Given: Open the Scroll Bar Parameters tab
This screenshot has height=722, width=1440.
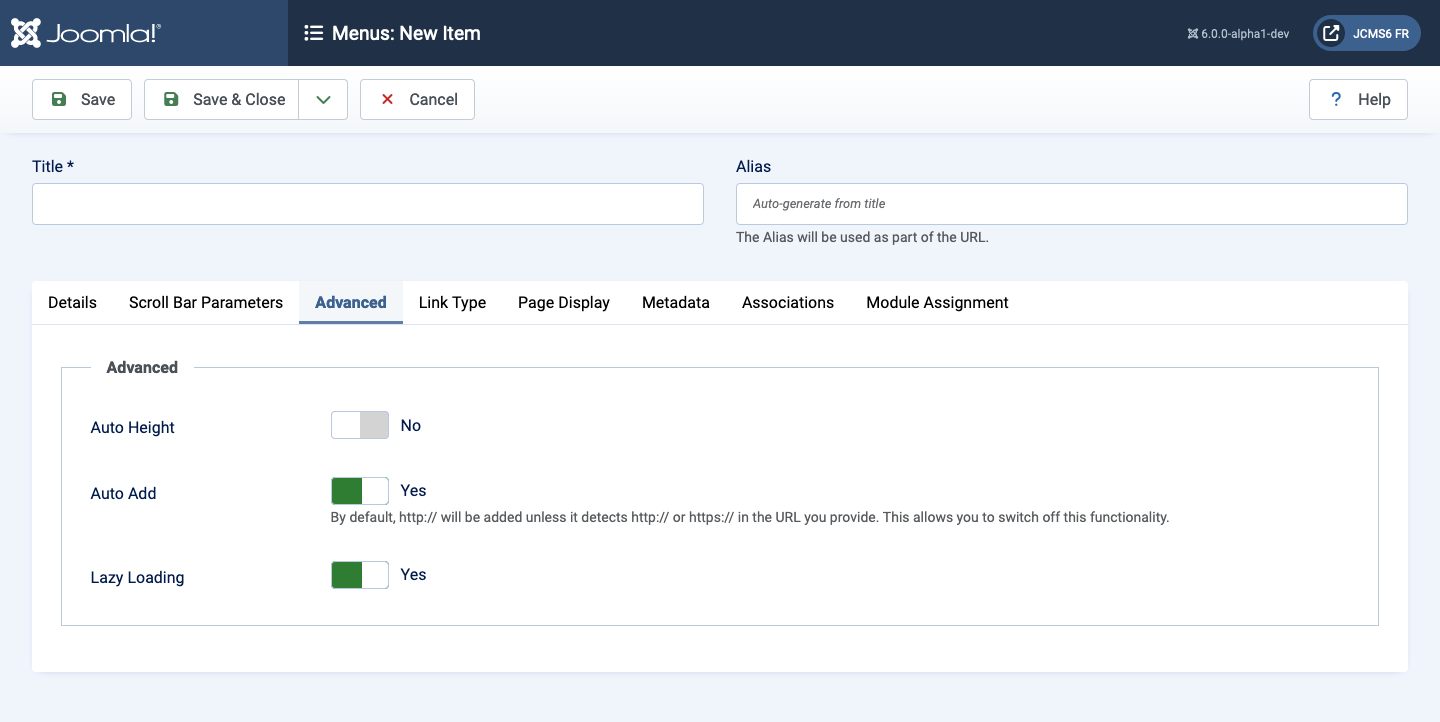Looking at the screenshot, I should [206, 302].
